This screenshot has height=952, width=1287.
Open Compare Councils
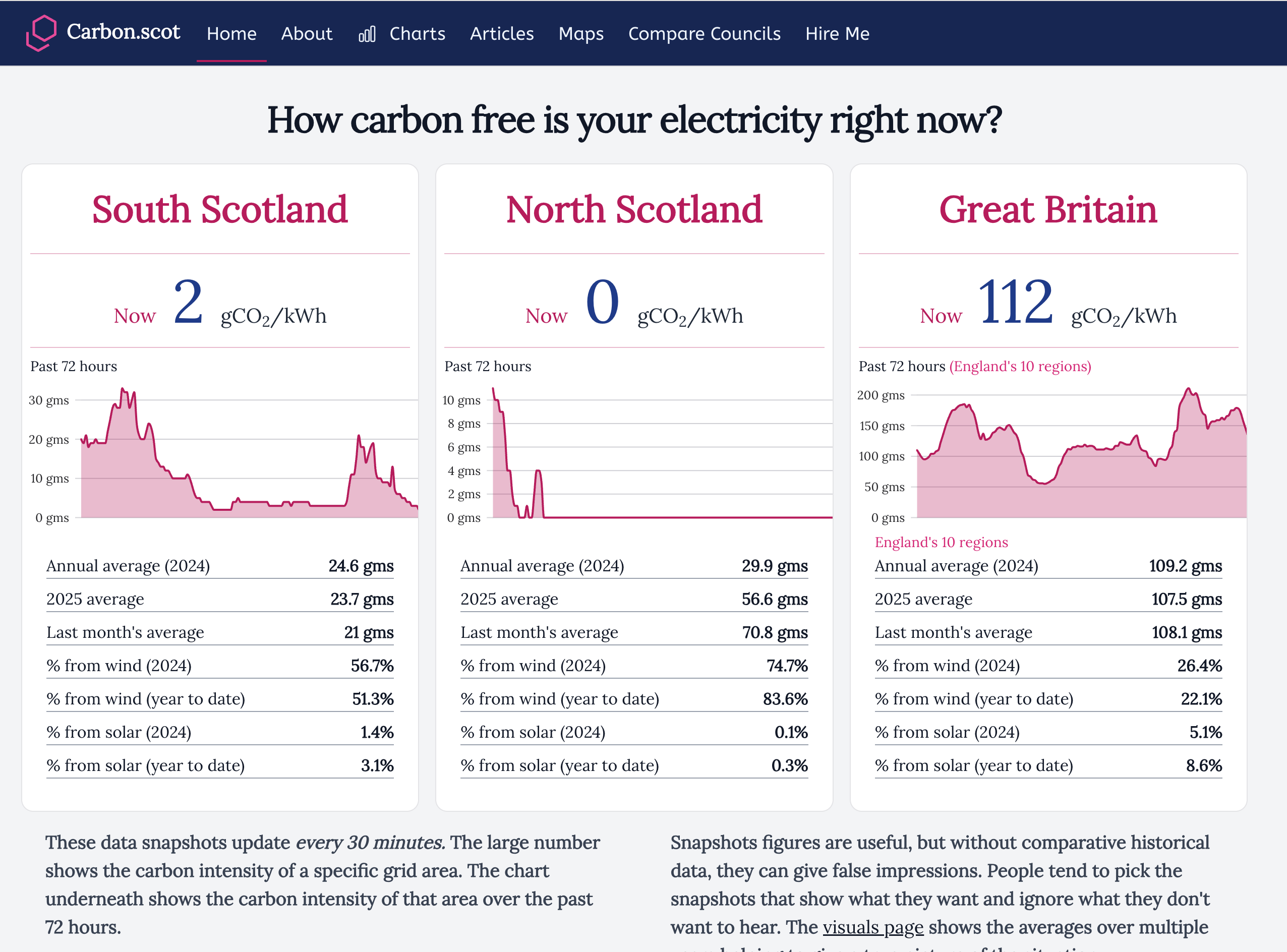(705, 33)
